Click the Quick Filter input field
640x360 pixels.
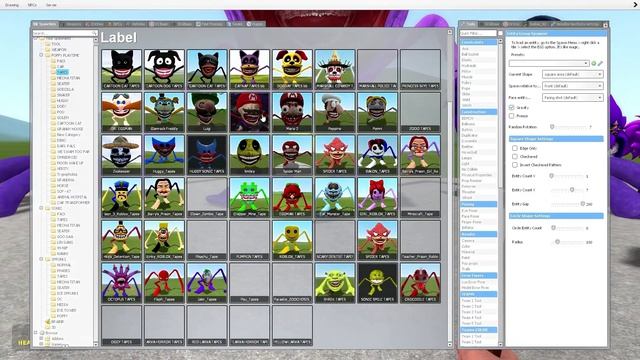pyautogui.click(x=478, y=33)
